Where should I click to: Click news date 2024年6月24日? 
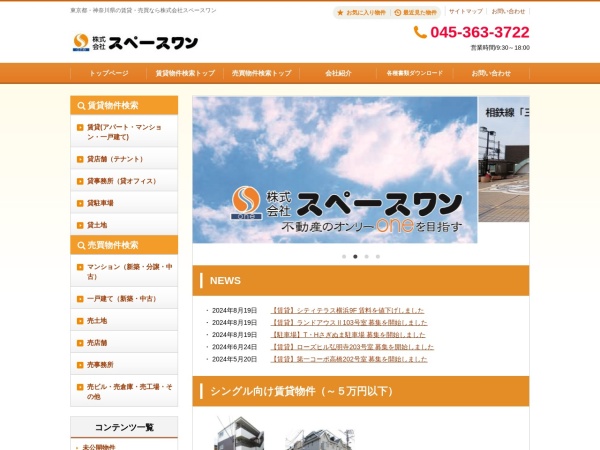(235, 347)
